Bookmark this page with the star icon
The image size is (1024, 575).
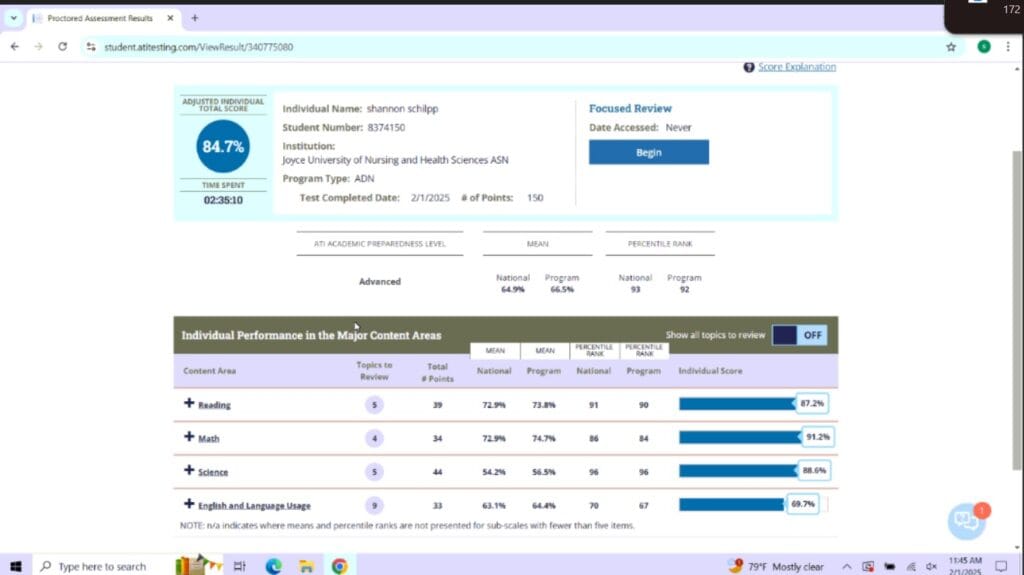pos(951,46)
